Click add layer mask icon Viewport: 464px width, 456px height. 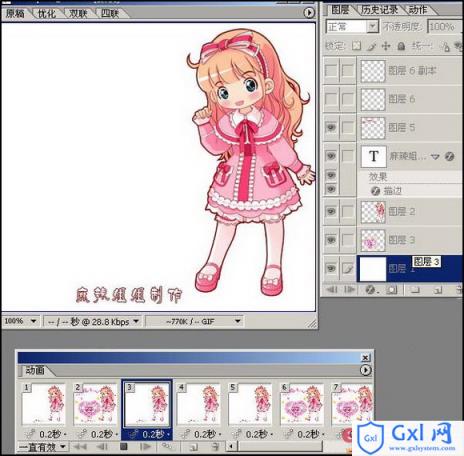[391, 290]
